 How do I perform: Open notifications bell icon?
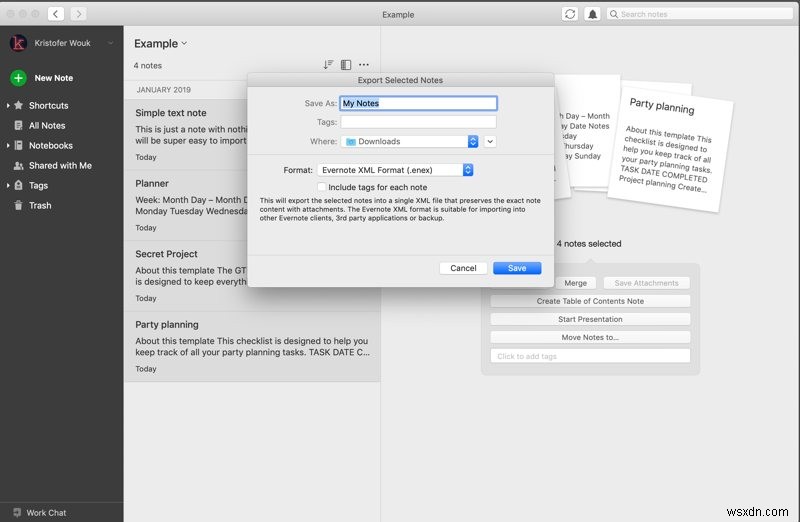[x=592, y=14]
